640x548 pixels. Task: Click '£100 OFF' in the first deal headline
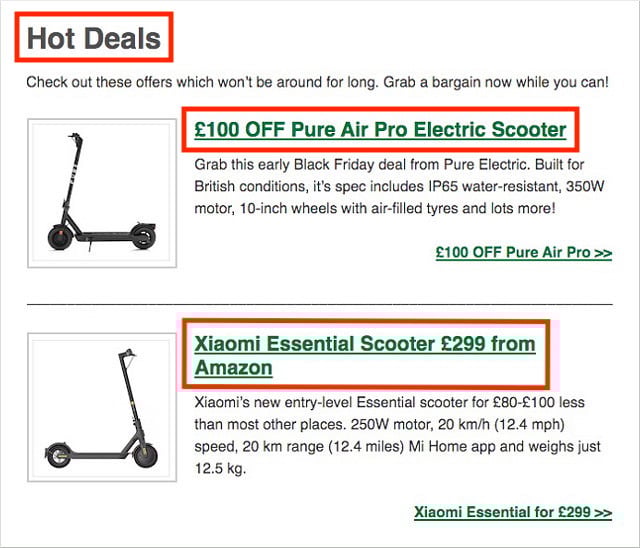(240, 130)
